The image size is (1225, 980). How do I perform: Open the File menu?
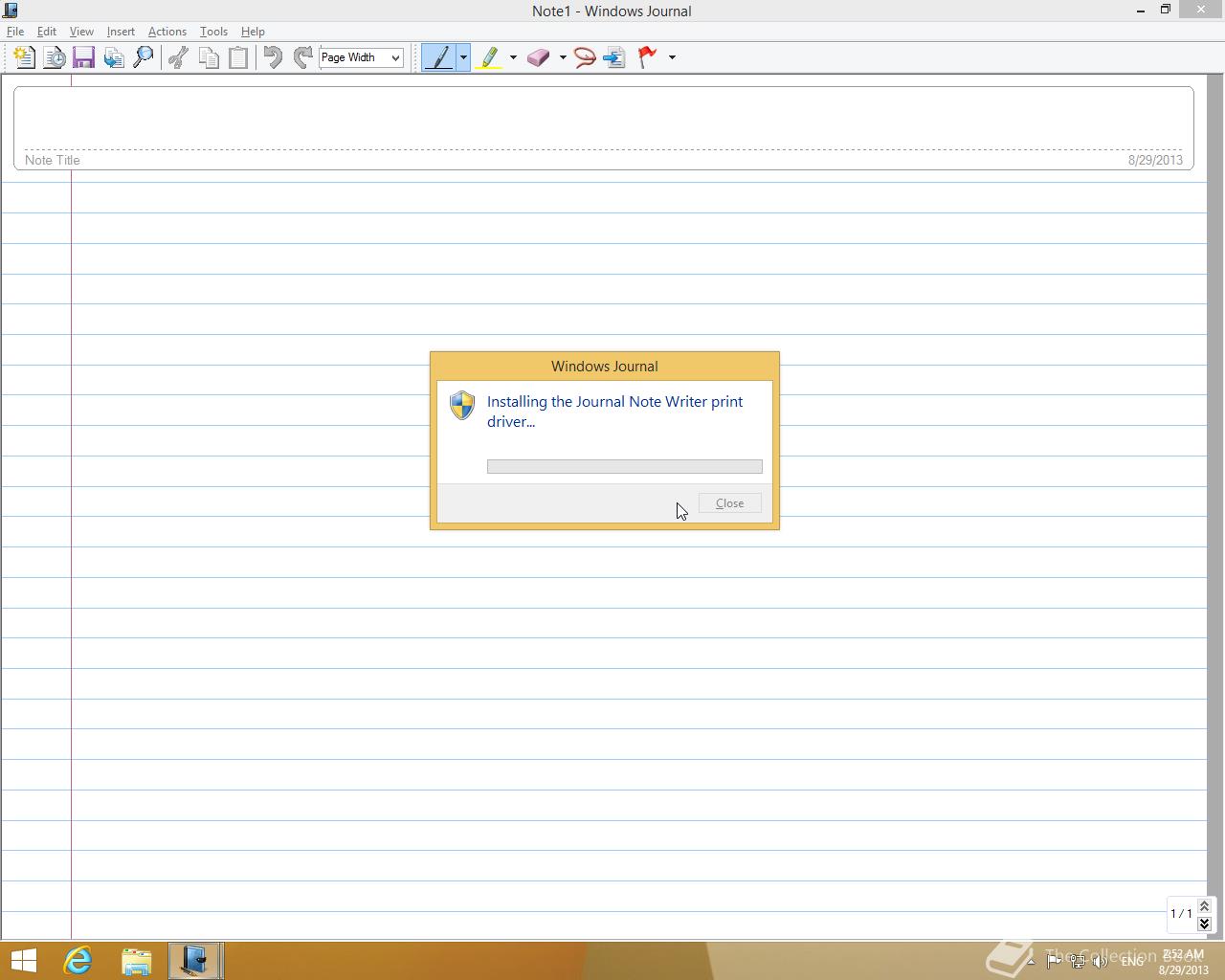click(15, 32)
